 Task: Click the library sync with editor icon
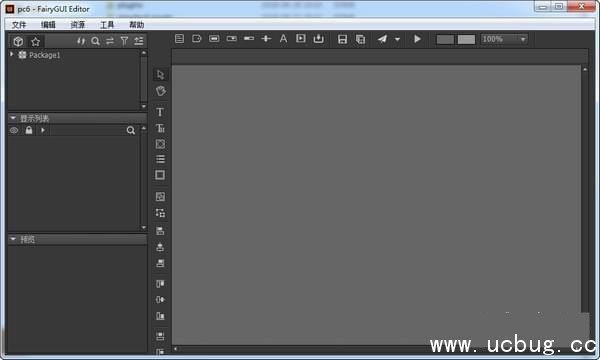pyautogui.click(x=81, y=41)
